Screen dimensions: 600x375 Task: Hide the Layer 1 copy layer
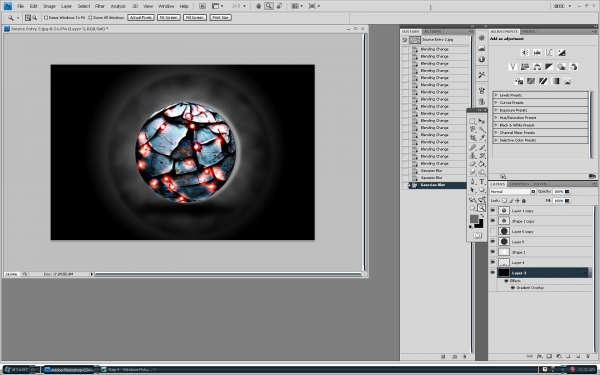[492, 210]
